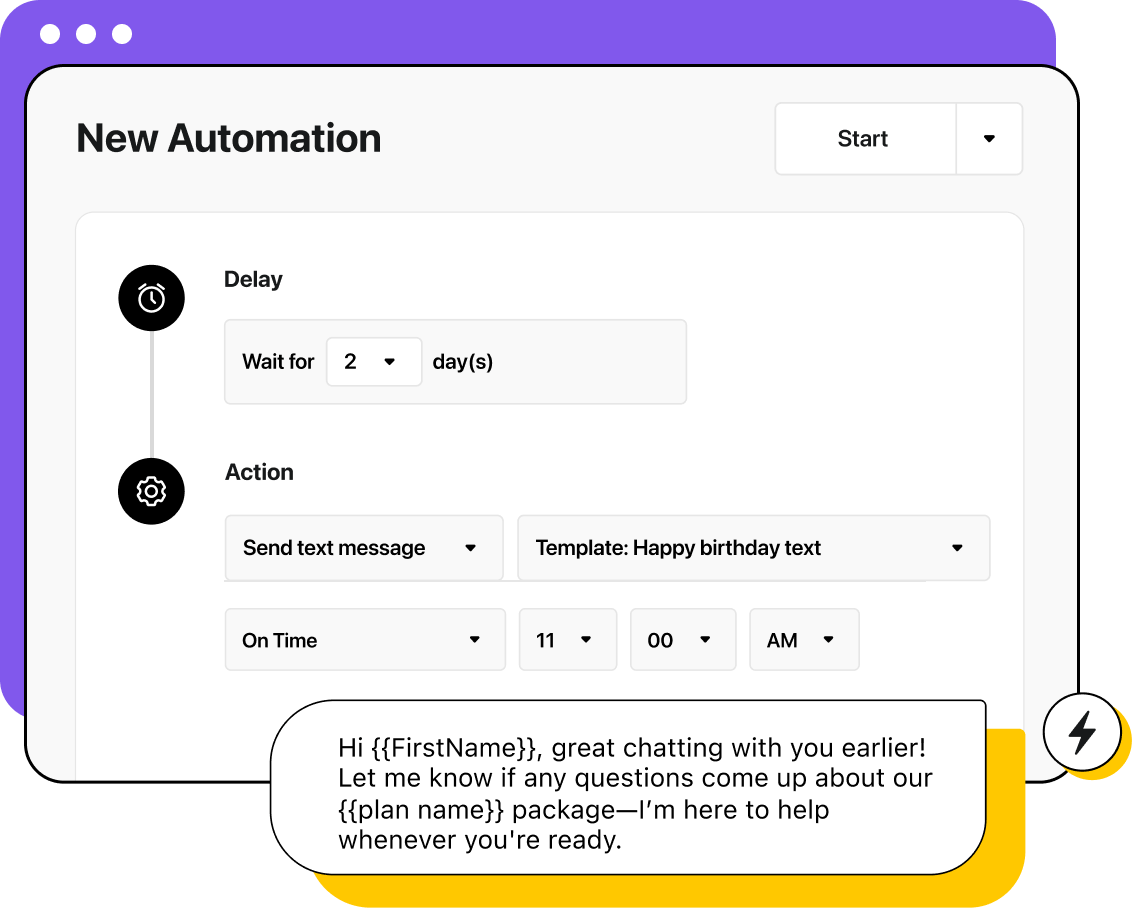Open the minutes dropdown showing 00

pyautogui.click(x=683, y=639)
